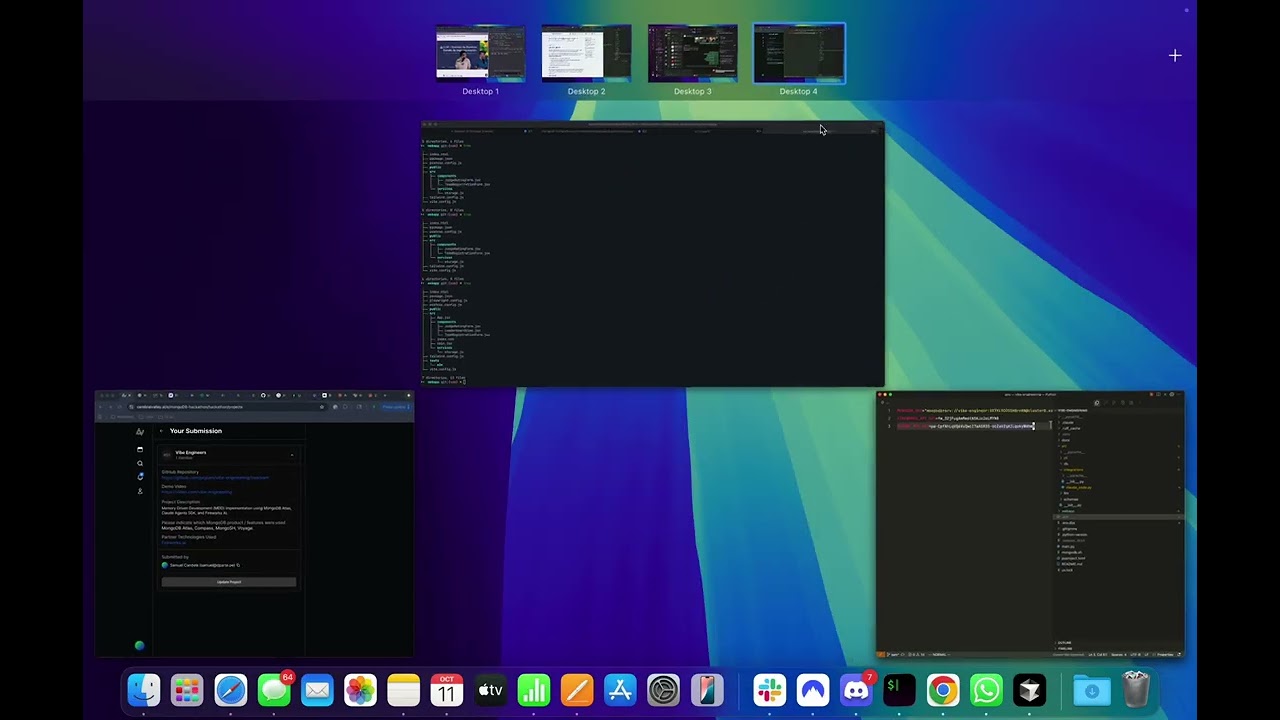Click Update Project button in browser window

(x=229, y=582)
